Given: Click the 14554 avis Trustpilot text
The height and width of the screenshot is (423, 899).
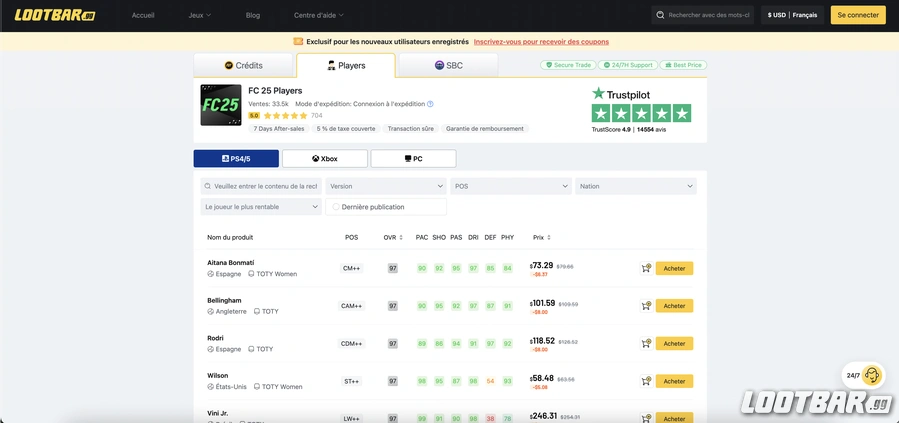Looking at the screenshot, I should pyautogui.click(x=651, y=130).
